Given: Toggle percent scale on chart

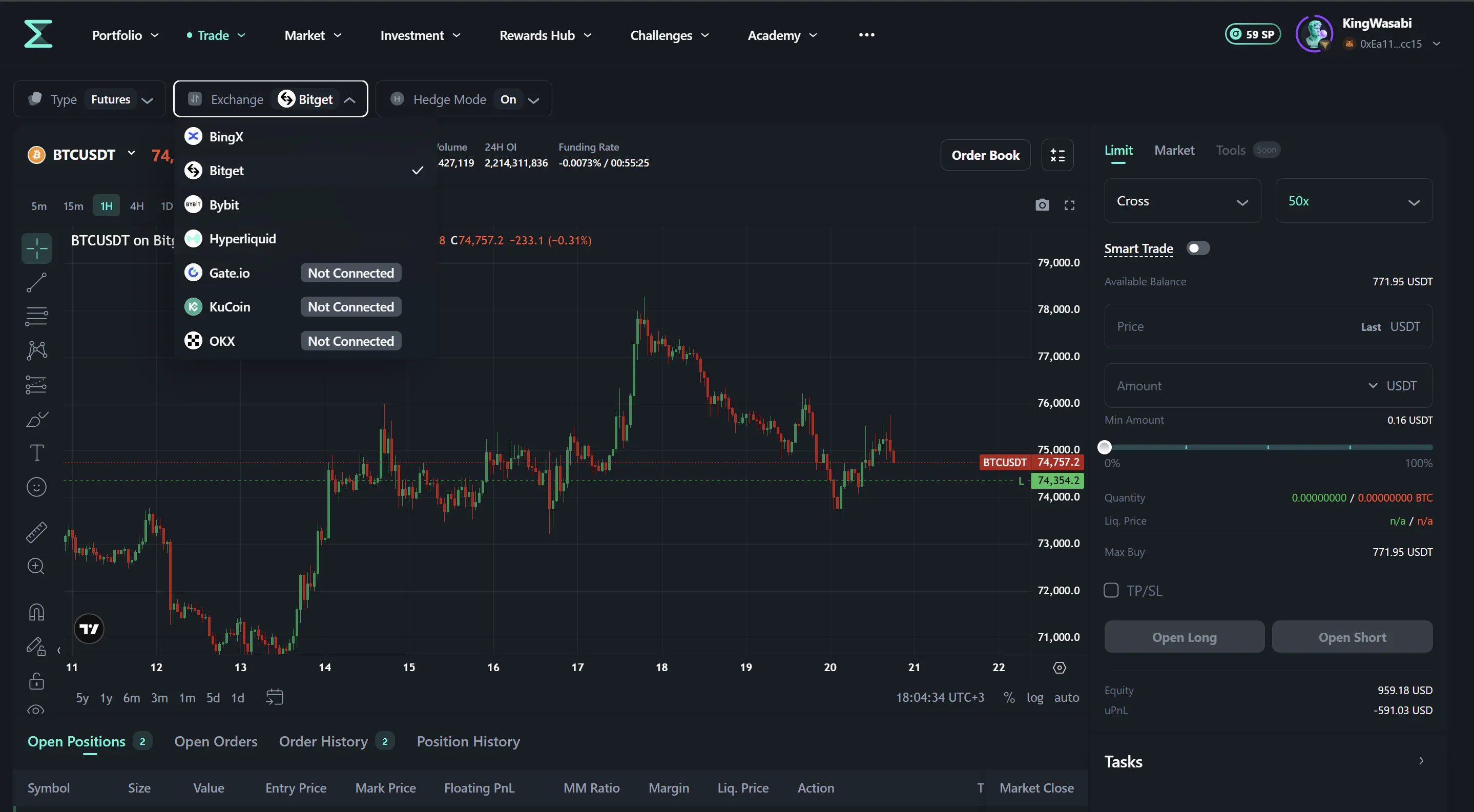Looking at the screenshot, I should pyautogui.click(x=1009, y=698).
